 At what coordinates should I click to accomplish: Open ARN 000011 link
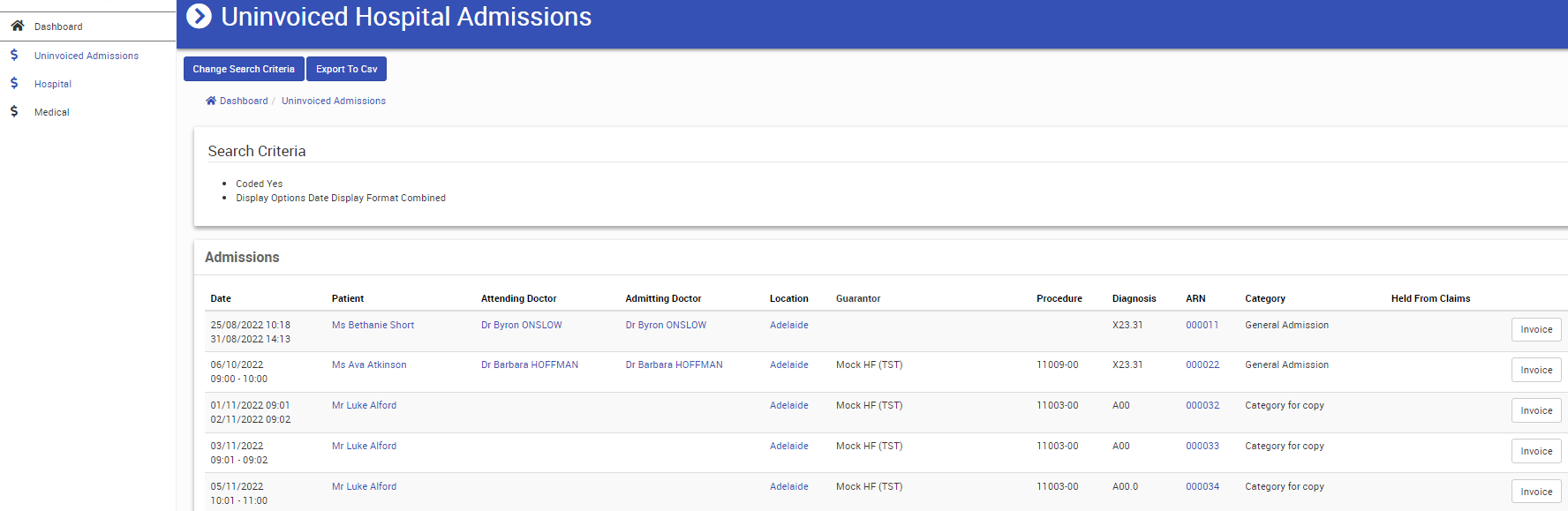tap(1202, 325)
